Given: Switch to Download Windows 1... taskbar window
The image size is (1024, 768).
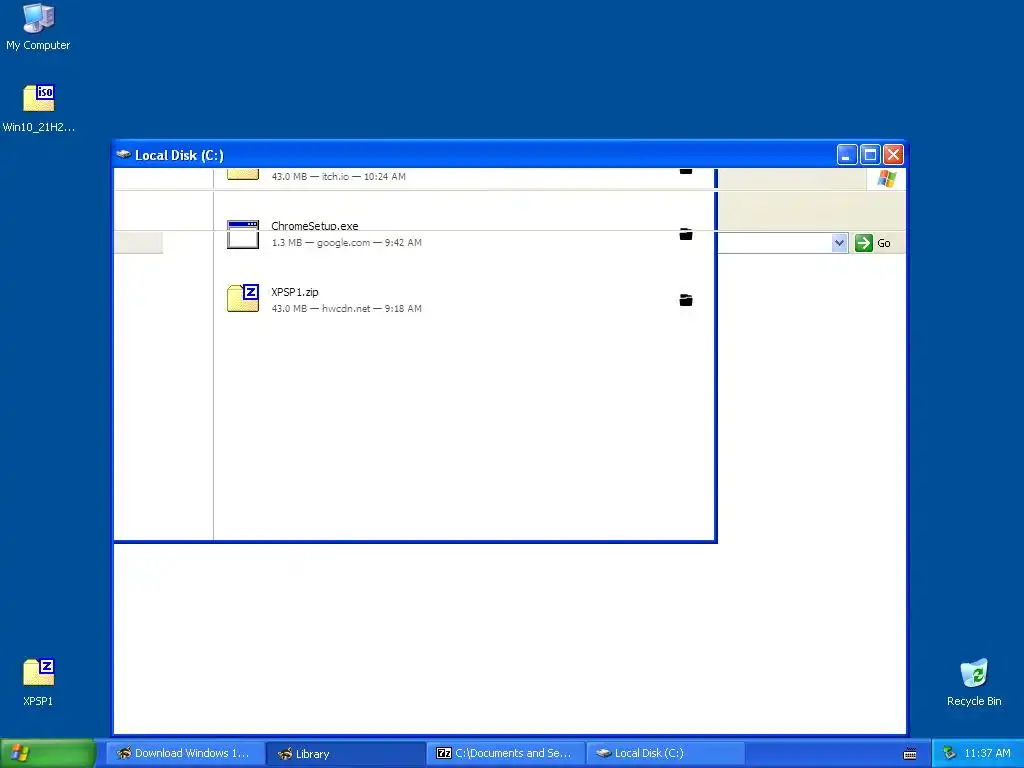Looking at the screenshot, I should tap(185, 753).
